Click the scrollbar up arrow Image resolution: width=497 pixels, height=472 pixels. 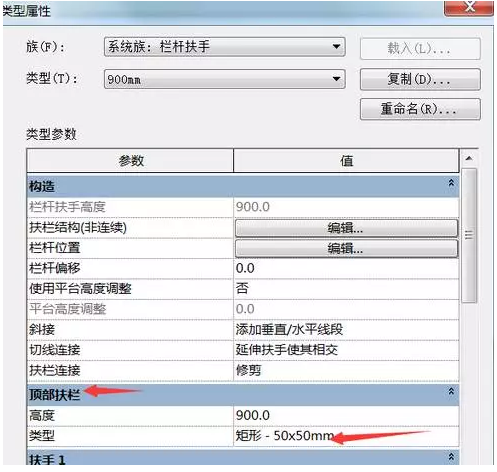(469, 158)
